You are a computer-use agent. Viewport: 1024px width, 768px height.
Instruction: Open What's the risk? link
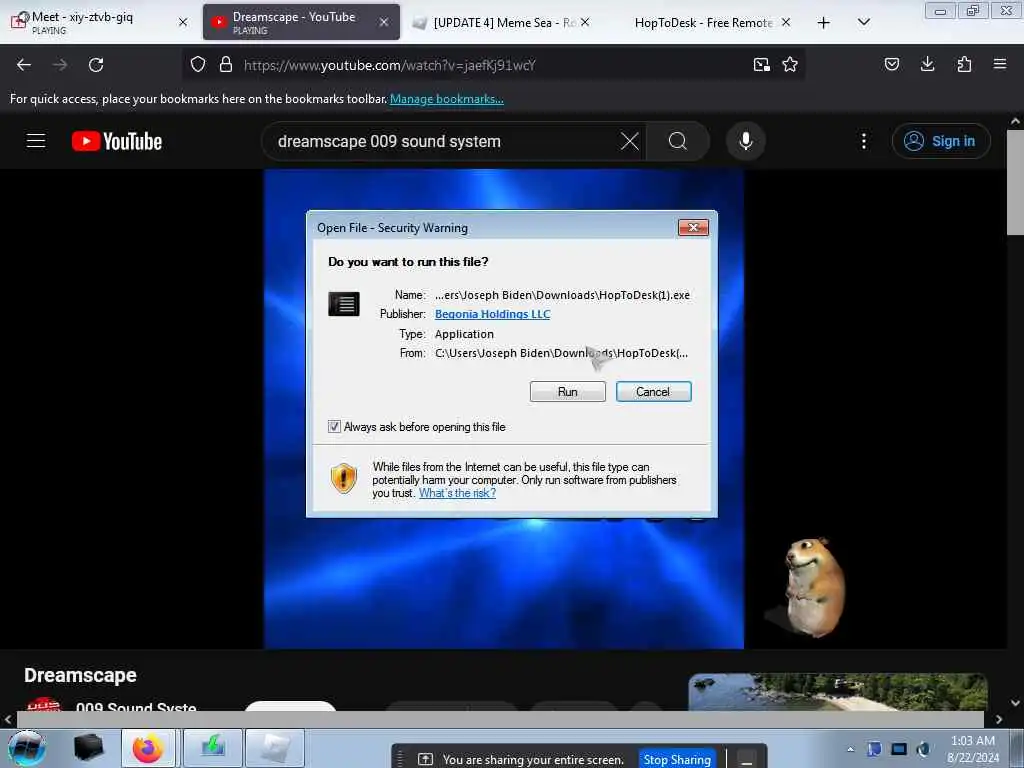[457, 493]
